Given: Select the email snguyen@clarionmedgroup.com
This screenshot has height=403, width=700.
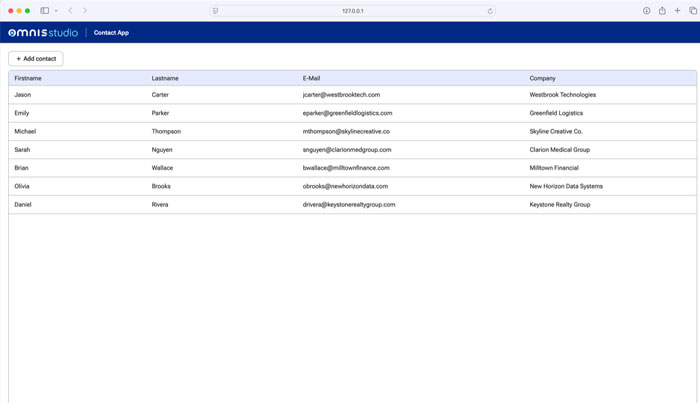Looking at the screenshot, I should click(346, 150).
